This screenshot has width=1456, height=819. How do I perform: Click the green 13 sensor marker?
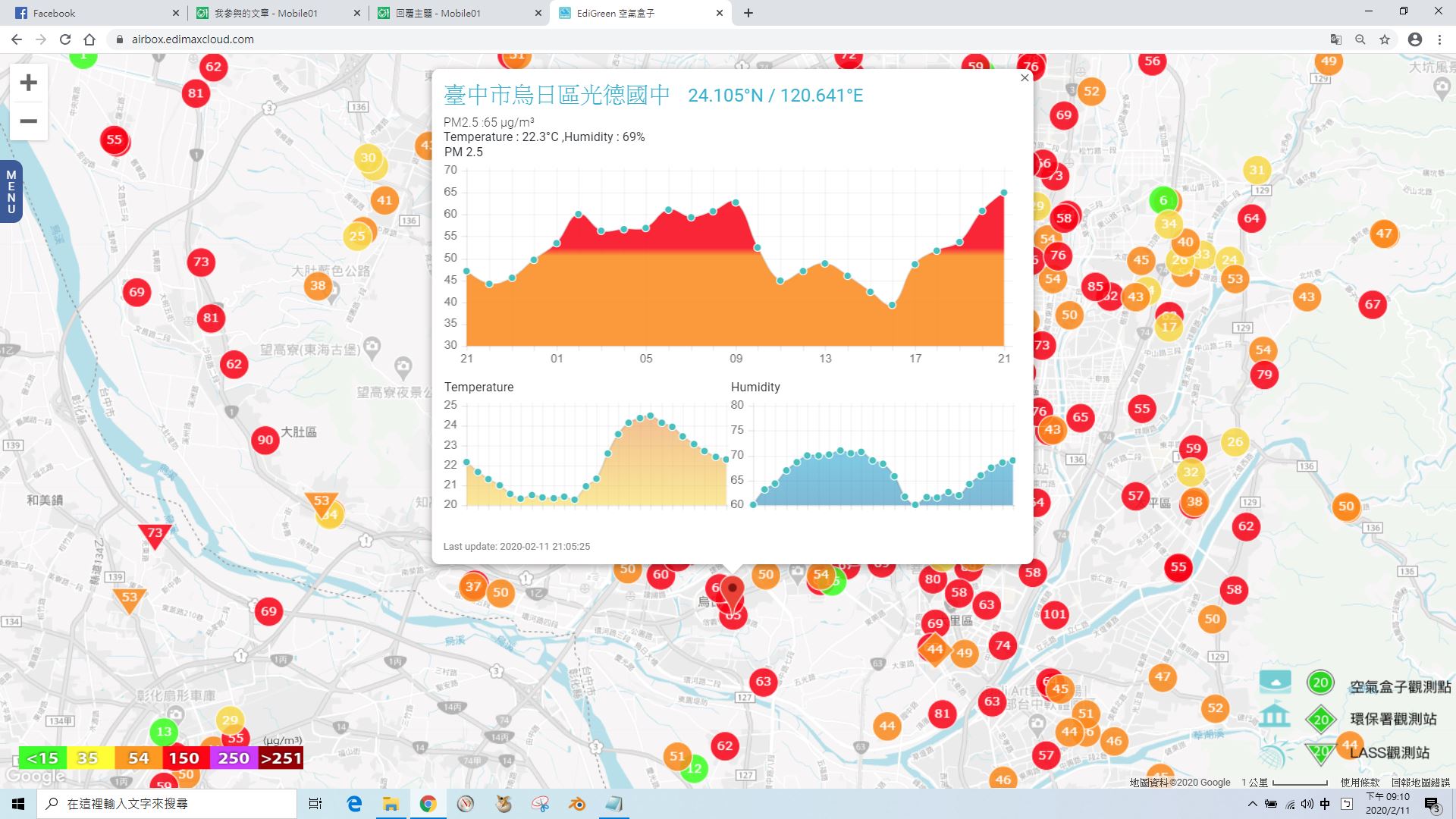(x=164, y=732)
